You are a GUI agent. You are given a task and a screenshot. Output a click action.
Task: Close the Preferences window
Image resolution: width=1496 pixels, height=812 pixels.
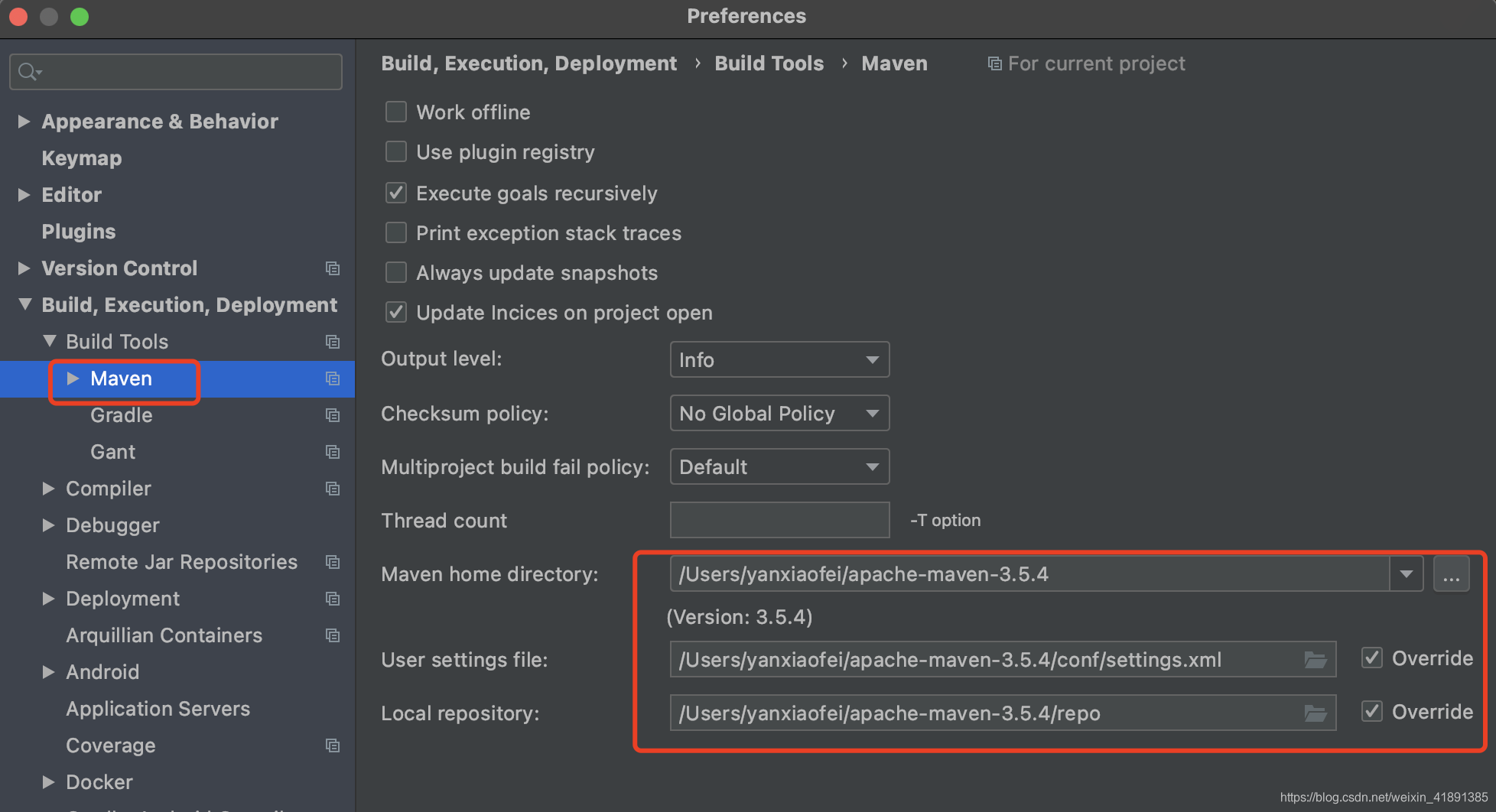coord(18,17)
